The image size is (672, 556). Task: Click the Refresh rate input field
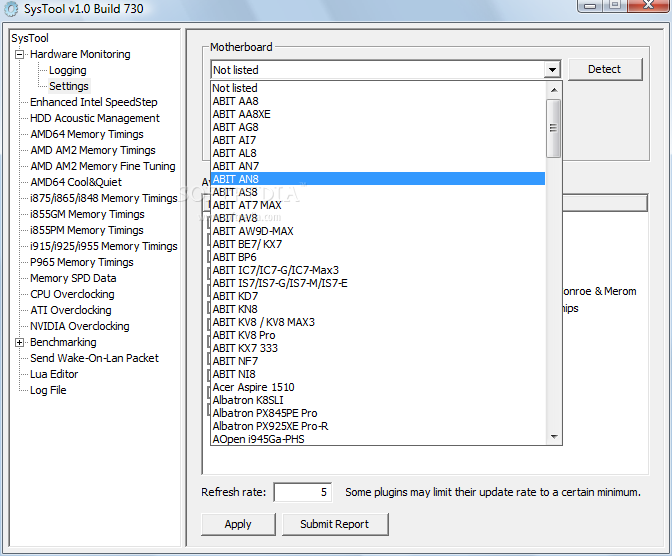(x=303, y=492)
